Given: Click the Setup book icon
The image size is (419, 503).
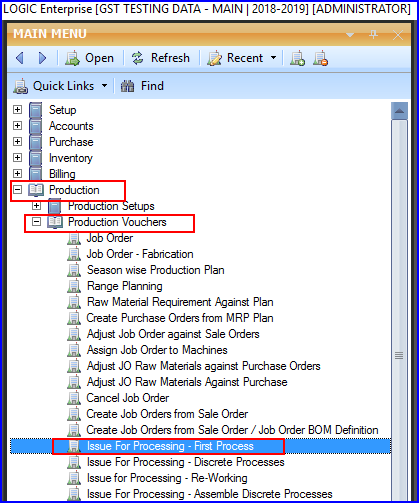Looking at the screenshot, I should pos(36,110).
